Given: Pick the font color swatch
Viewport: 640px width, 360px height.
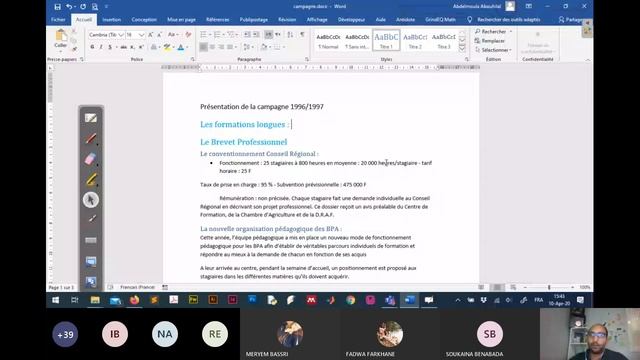Looking at the screenshot, I should (181, 47).
